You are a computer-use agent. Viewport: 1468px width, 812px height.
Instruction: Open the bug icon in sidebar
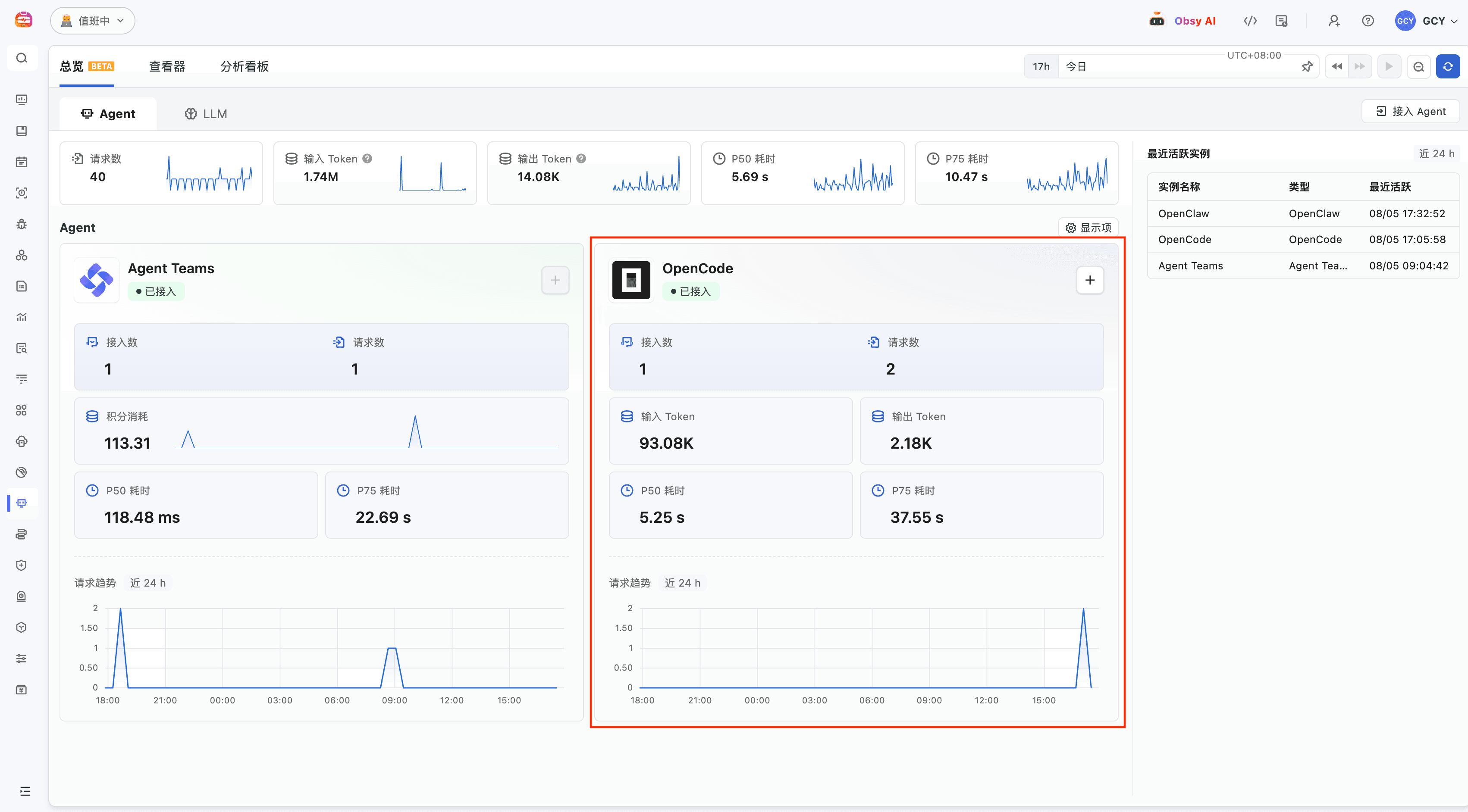[22, 225]
